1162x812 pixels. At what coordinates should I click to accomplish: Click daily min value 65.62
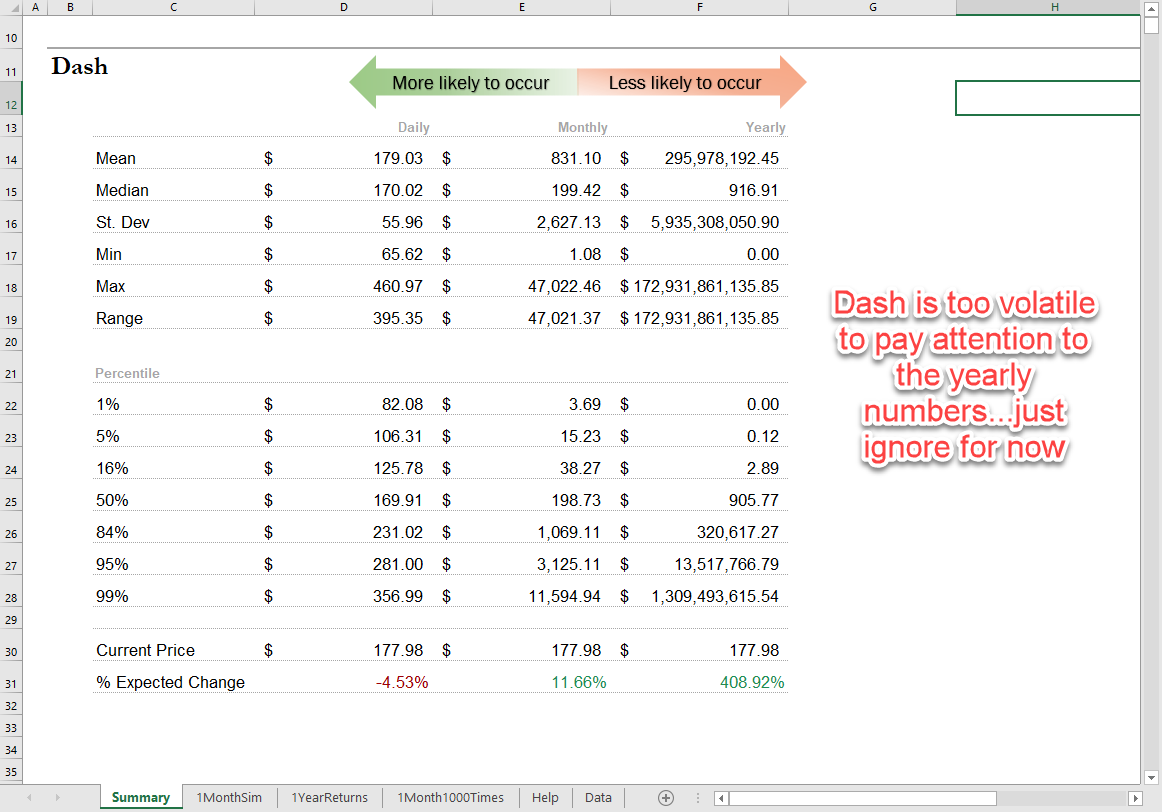point(402,254)
